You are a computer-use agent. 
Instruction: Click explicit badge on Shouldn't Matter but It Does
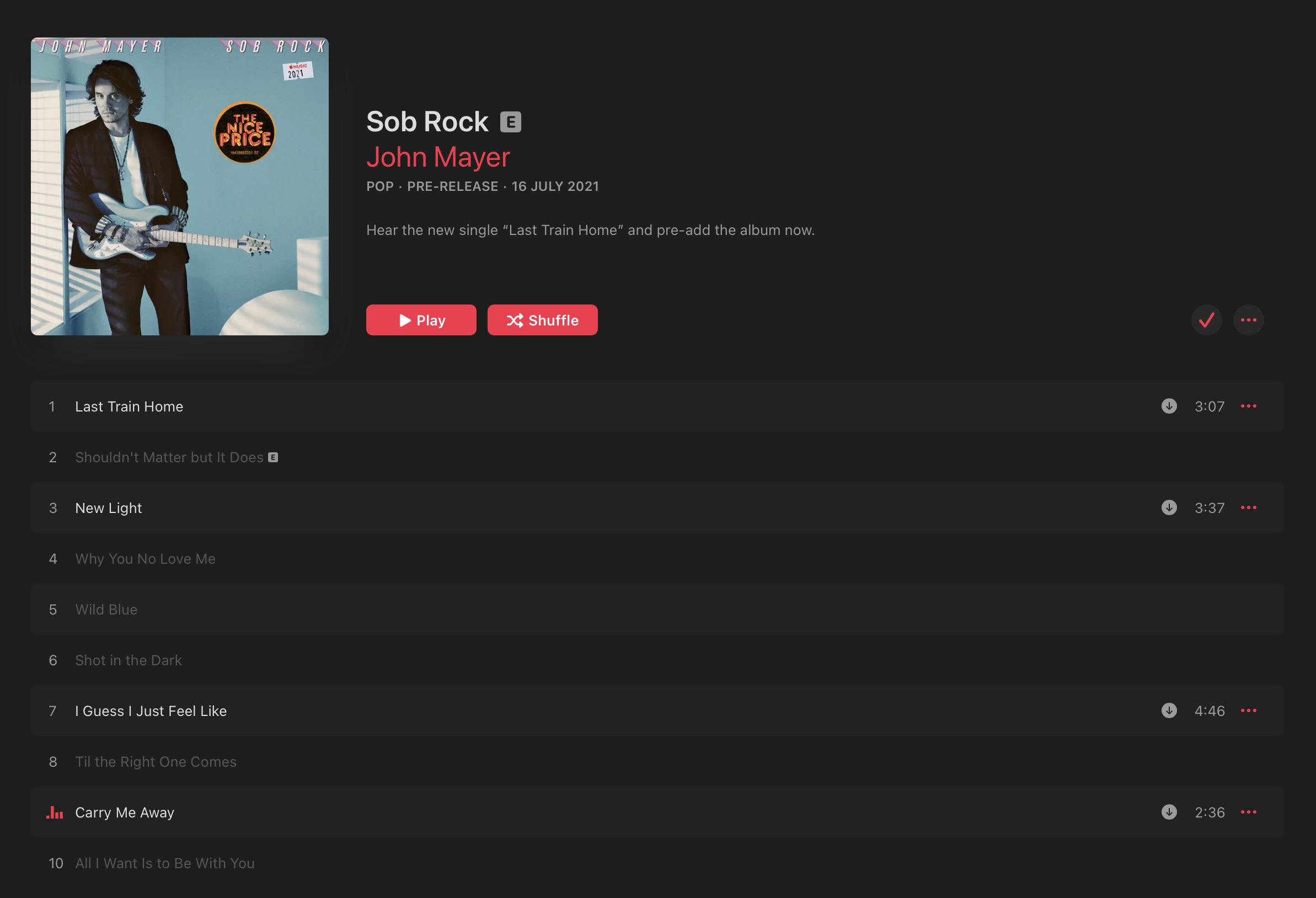click(273, 457)
